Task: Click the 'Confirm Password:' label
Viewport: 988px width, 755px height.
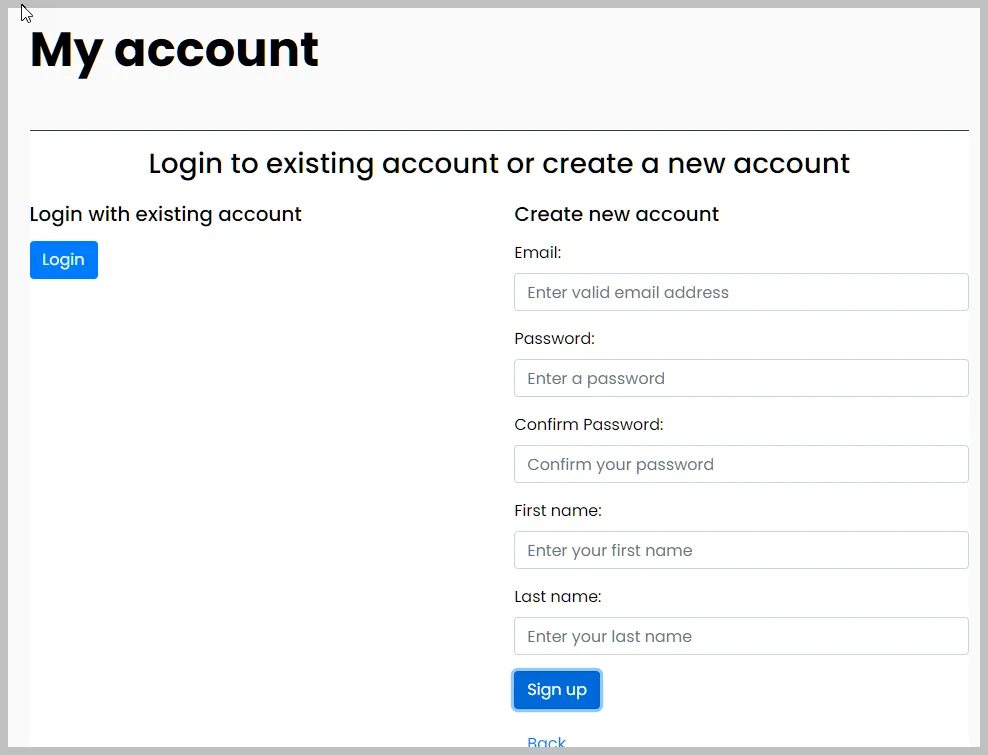Action: click(x=588, y=425)
